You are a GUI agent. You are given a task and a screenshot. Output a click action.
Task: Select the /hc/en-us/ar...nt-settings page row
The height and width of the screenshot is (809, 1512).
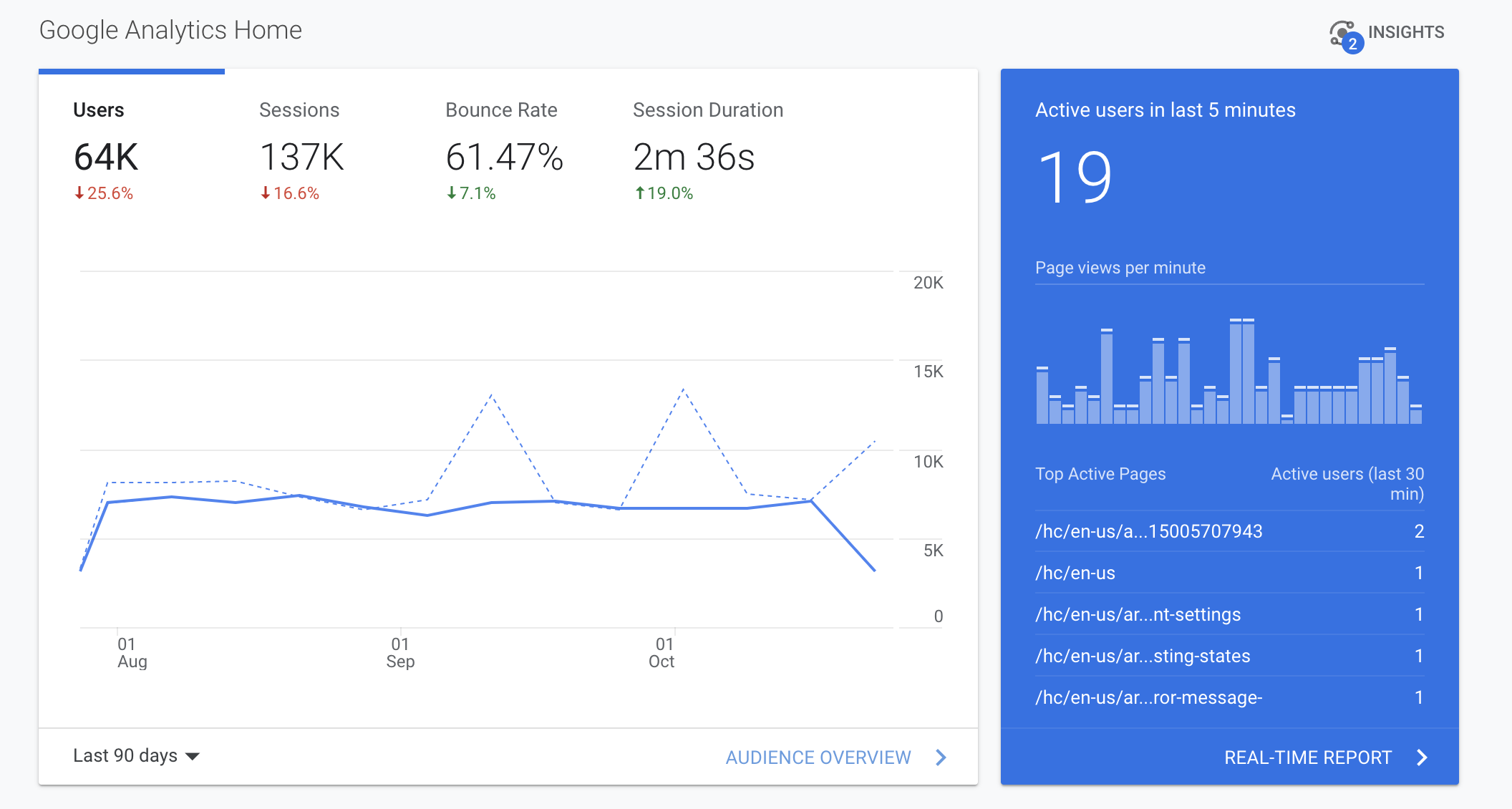1138,614
